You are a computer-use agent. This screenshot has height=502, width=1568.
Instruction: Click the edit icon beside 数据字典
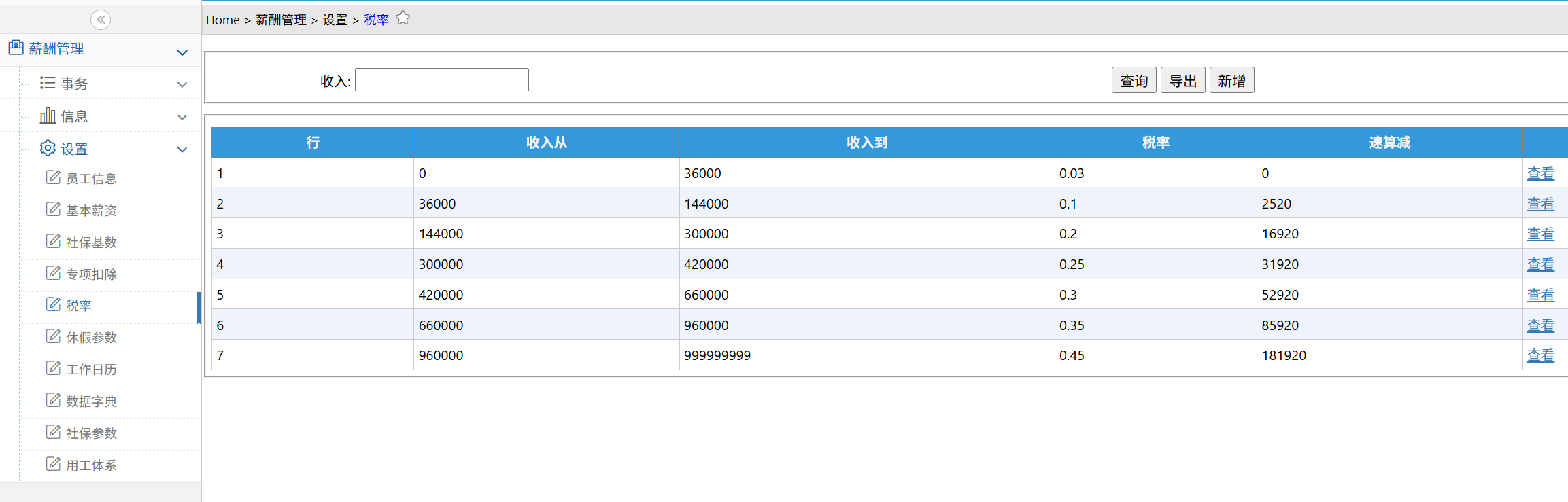(53, 400)
